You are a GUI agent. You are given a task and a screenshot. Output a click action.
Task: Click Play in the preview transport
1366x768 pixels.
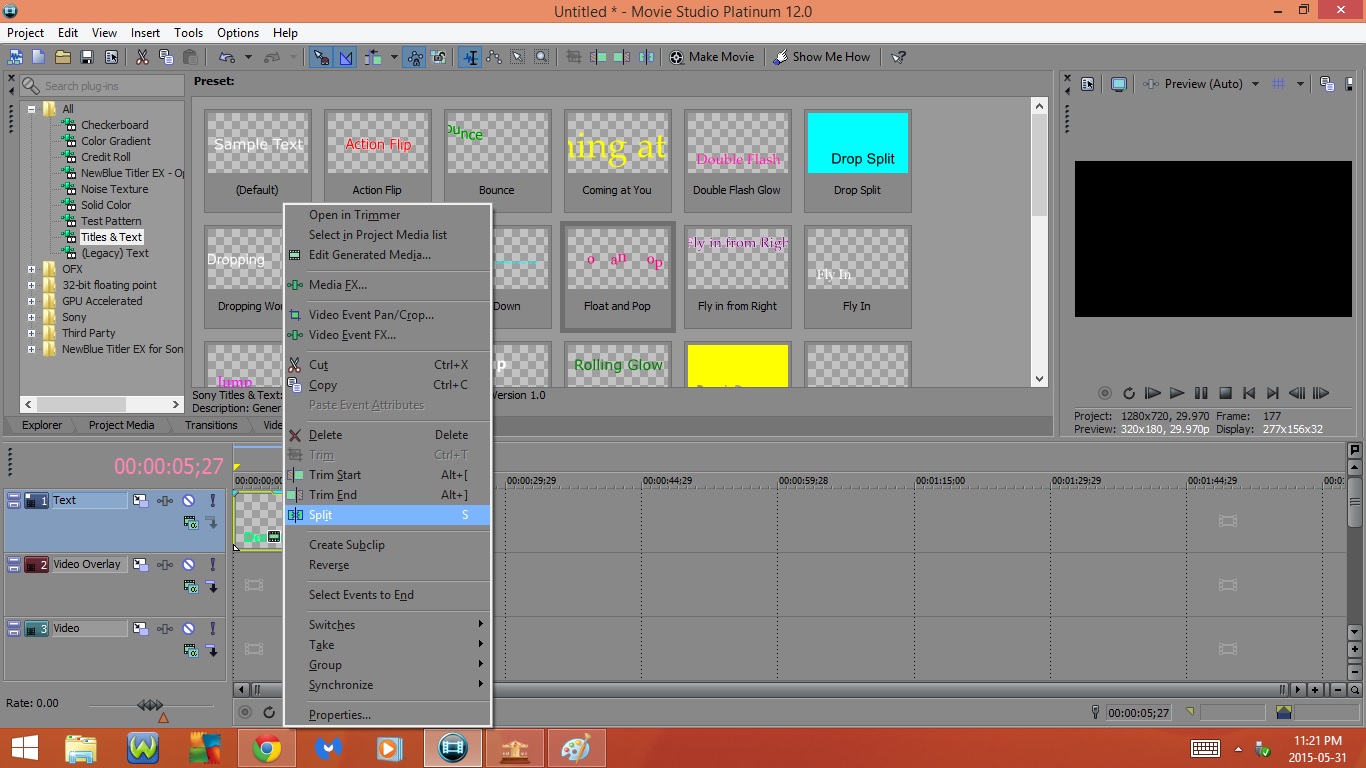point(1177,394)
